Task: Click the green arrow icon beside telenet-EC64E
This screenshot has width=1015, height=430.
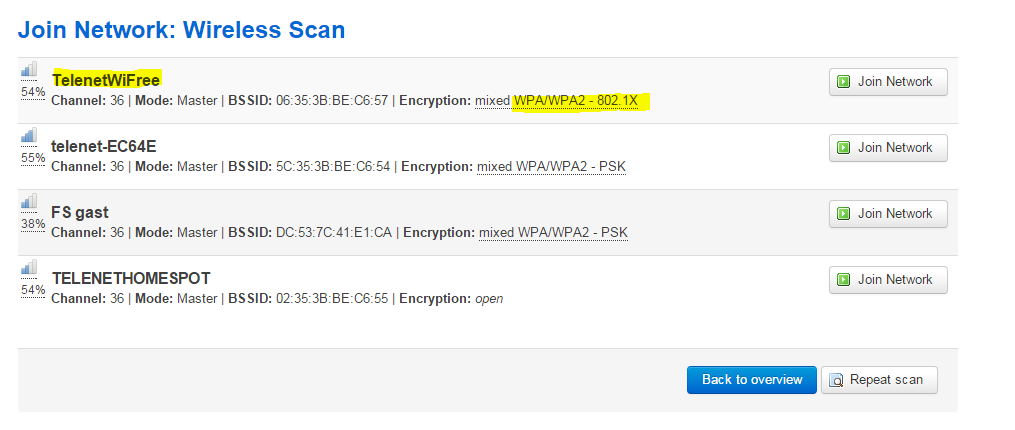Action: [x=844, y=148]
